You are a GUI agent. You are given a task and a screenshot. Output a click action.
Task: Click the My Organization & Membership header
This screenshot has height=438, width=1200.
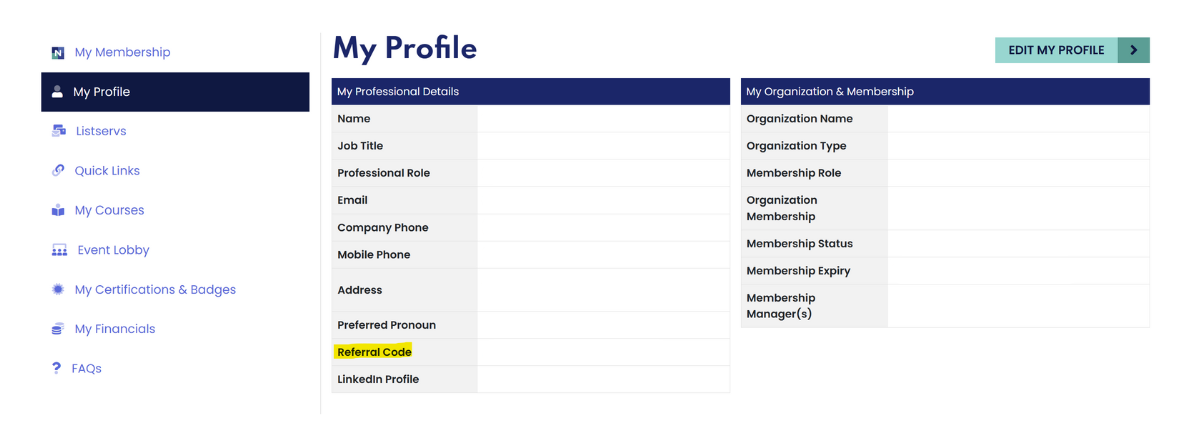point(945,92)
